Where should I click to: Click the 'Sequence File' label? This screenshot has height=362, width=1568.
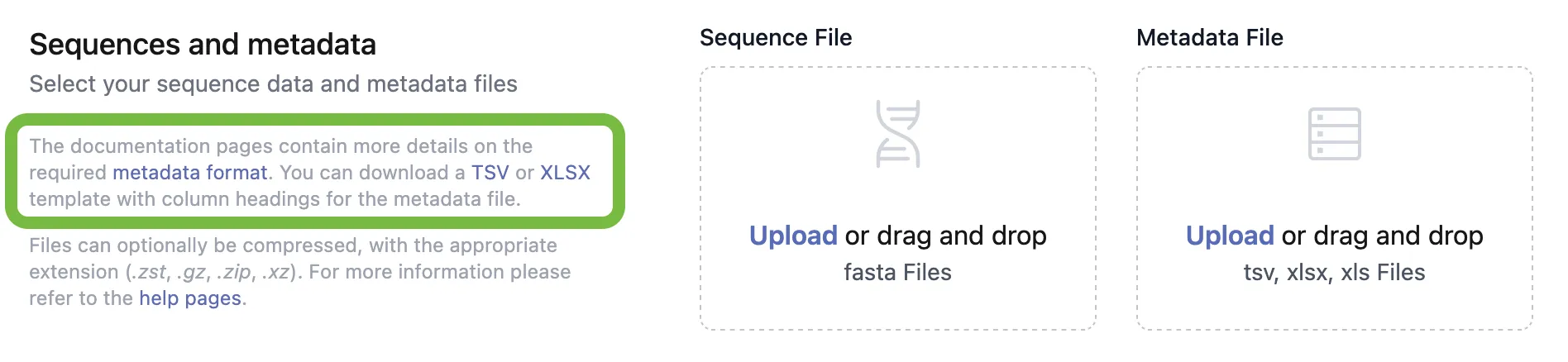coord(775,38)
